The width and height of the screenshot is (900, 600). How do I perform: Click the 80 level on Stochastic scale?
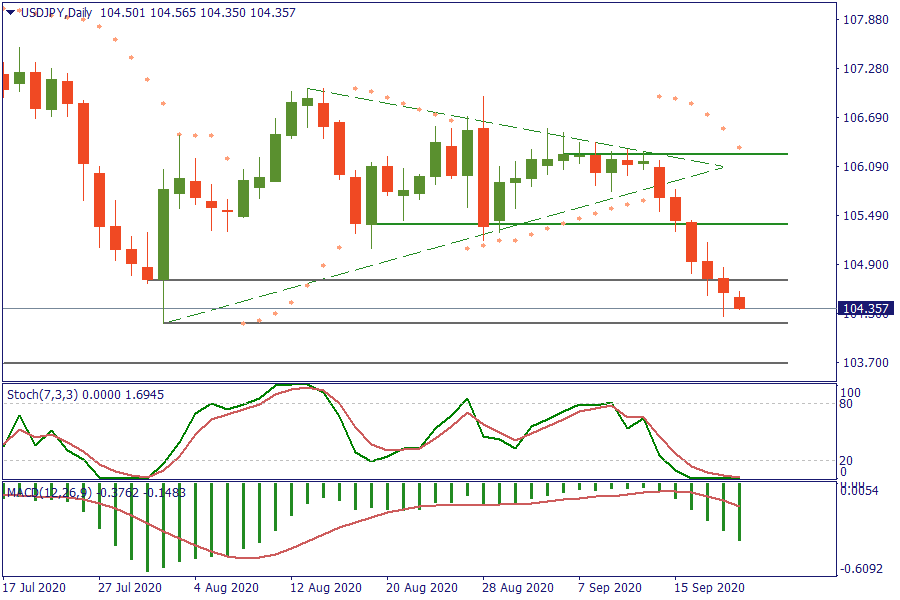click(x=846, y=404)
